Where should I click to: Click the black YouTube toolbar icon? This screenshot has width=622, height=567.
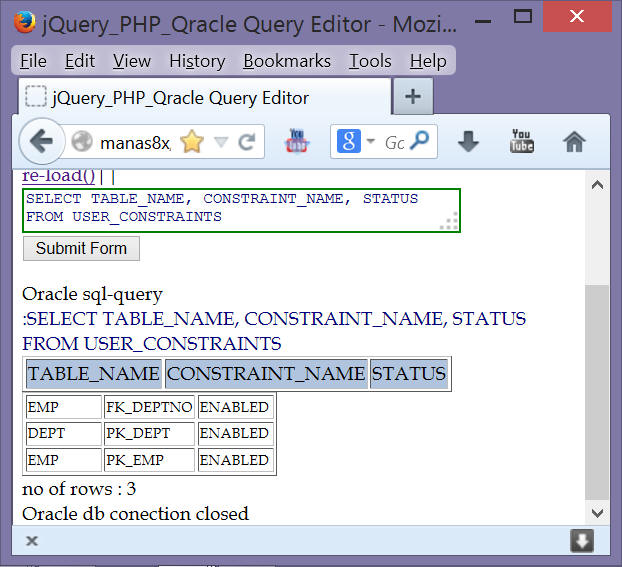click(522, 141)
